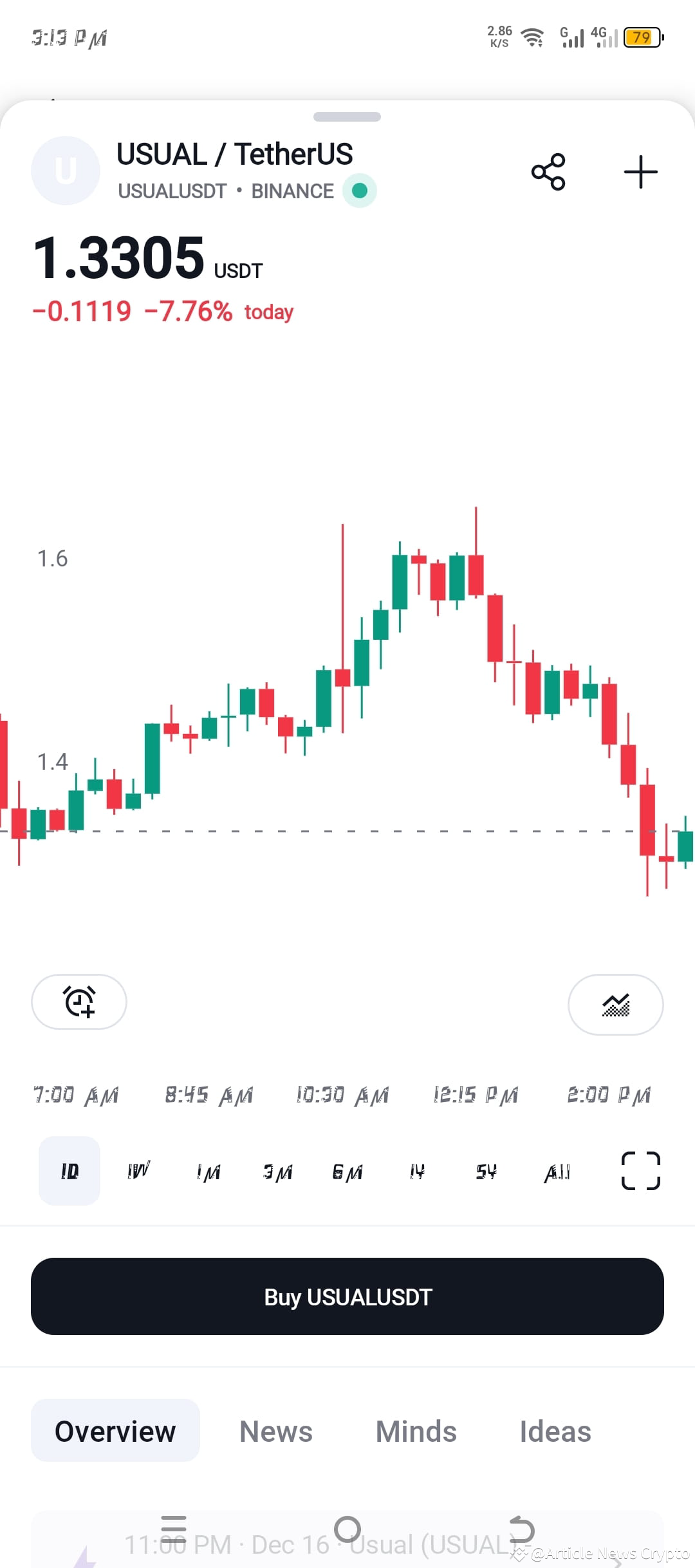Add USUAL to a watchlist via plus icon
Image resolution: width=695 pixels, height=1568 pixels.
640,171
